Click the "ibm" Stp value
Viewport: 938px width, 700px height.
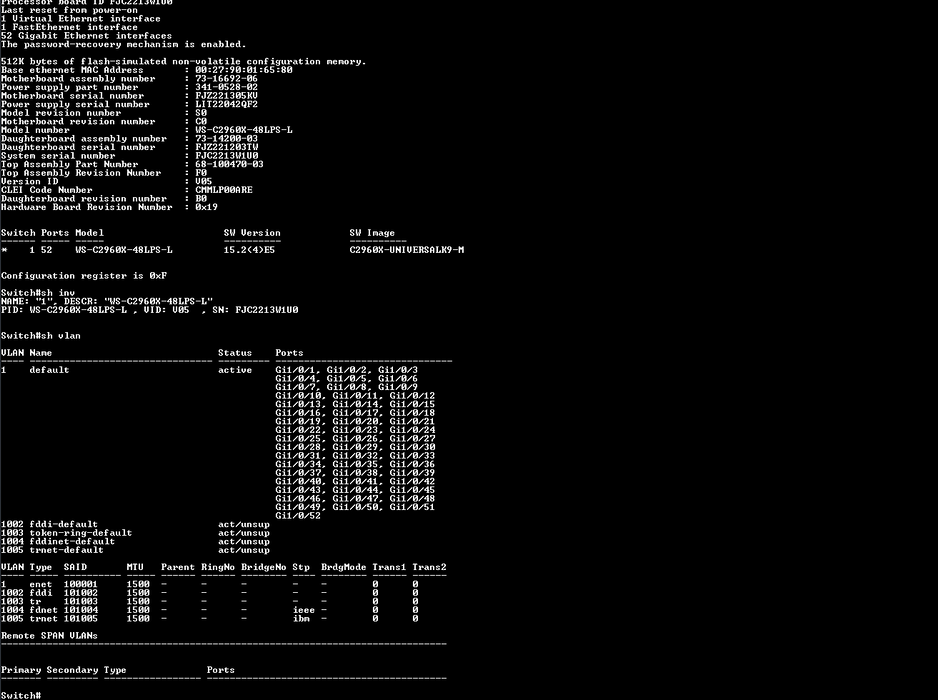pyautogui.click(x=301, y=619)
